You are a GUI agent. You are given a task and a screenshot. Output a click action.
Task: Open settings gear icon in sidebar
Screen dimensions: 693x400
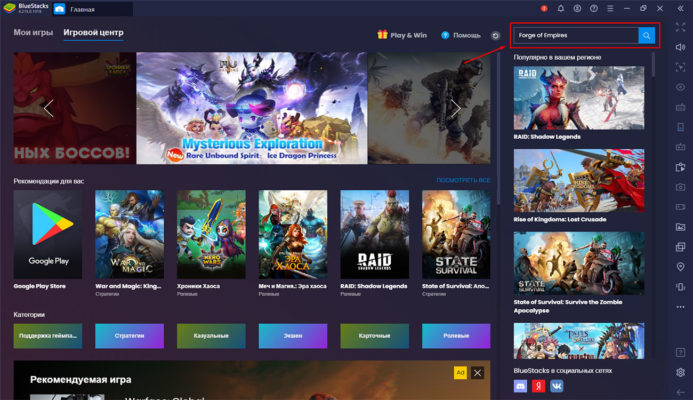click(681, 372)
